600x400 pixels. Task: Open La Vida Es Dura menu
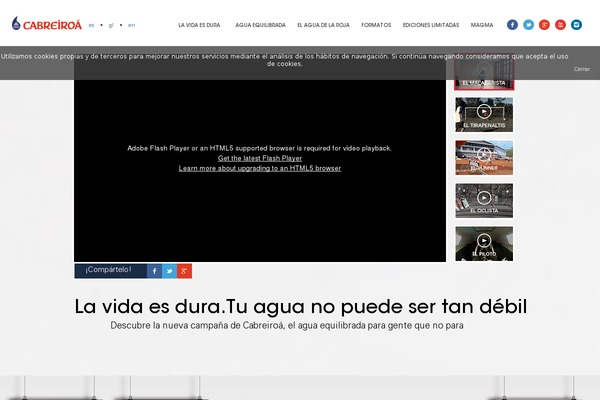199,25
